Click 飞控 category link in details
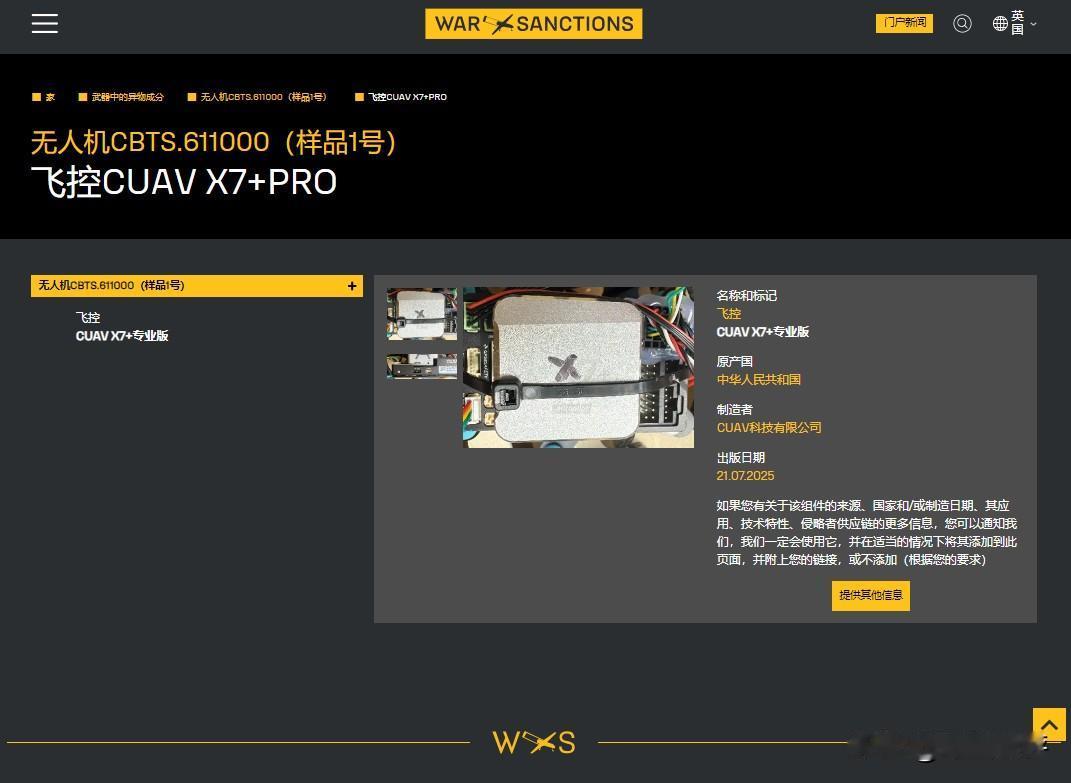Screen dimensions: 1071x783 [x=728, y=314]
